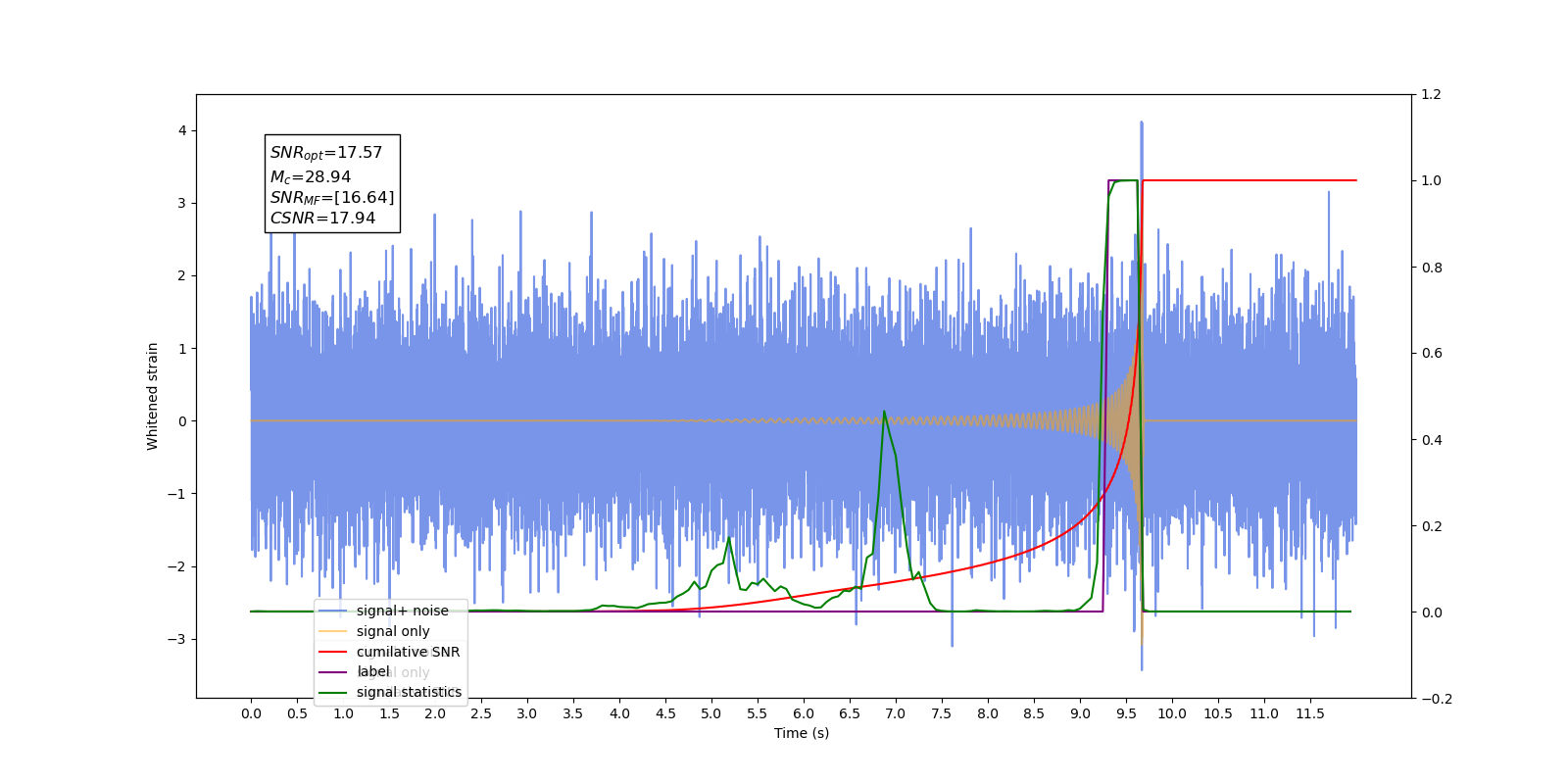Click the 1.2 tick on right axis
The width and height of the screenshot is (1568, 784).
tap(1431, 95)
